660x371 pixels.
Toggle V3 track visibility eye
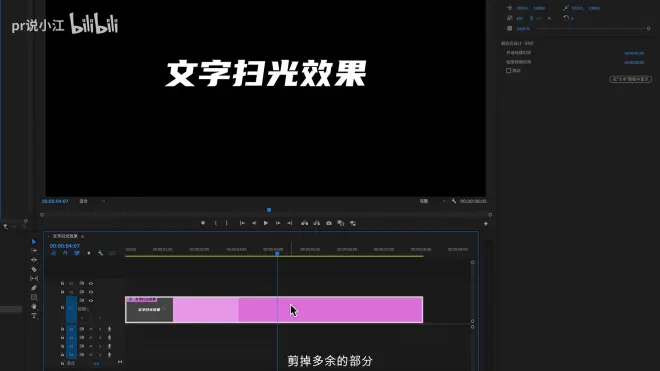91,283
